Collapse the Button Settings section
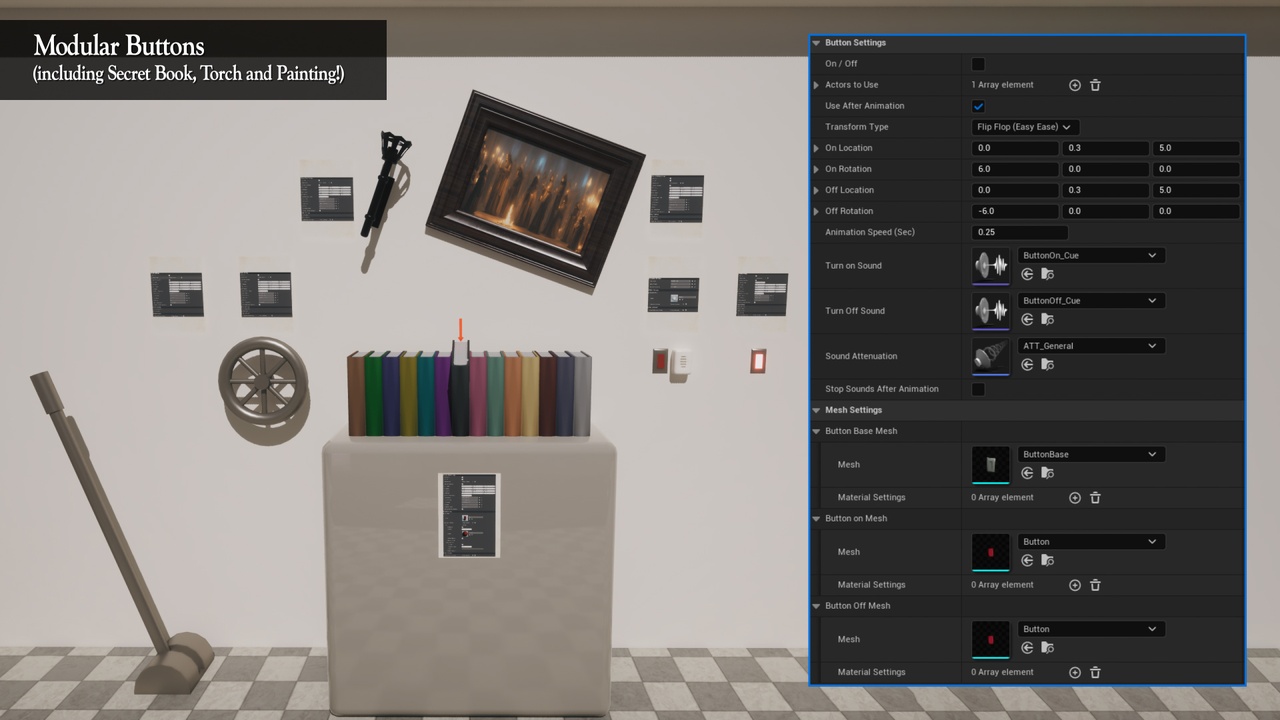Screen dimensions: 1280x720 816,43
